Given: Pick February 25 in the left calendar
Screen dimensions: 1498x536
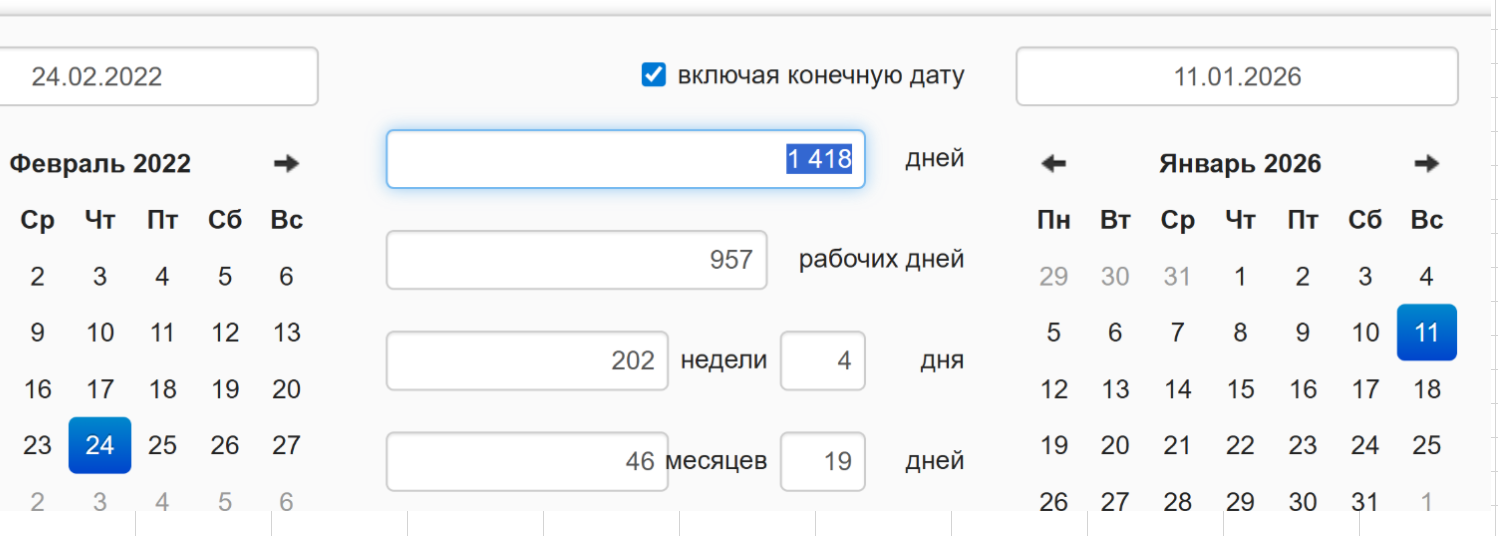Looking at the screenshot, I should (x=162, y=445).
